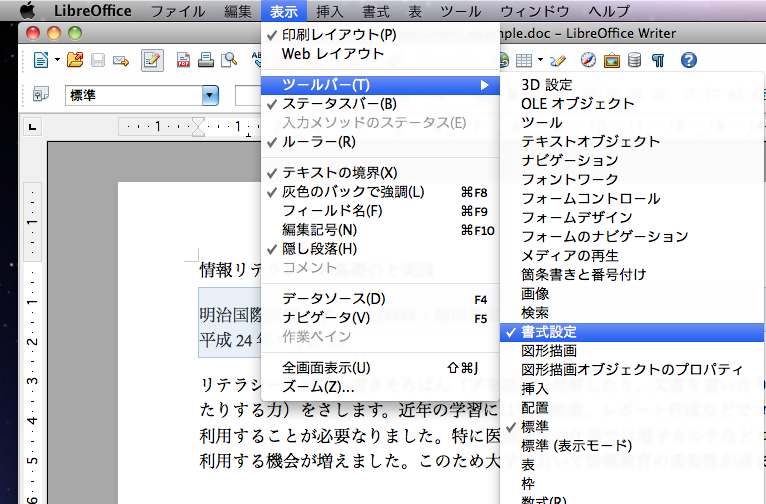766x504 pixels.
Task: Enable 図形描画オブジェクトのプロパティ toolbar
Action: tap(632, 370)
